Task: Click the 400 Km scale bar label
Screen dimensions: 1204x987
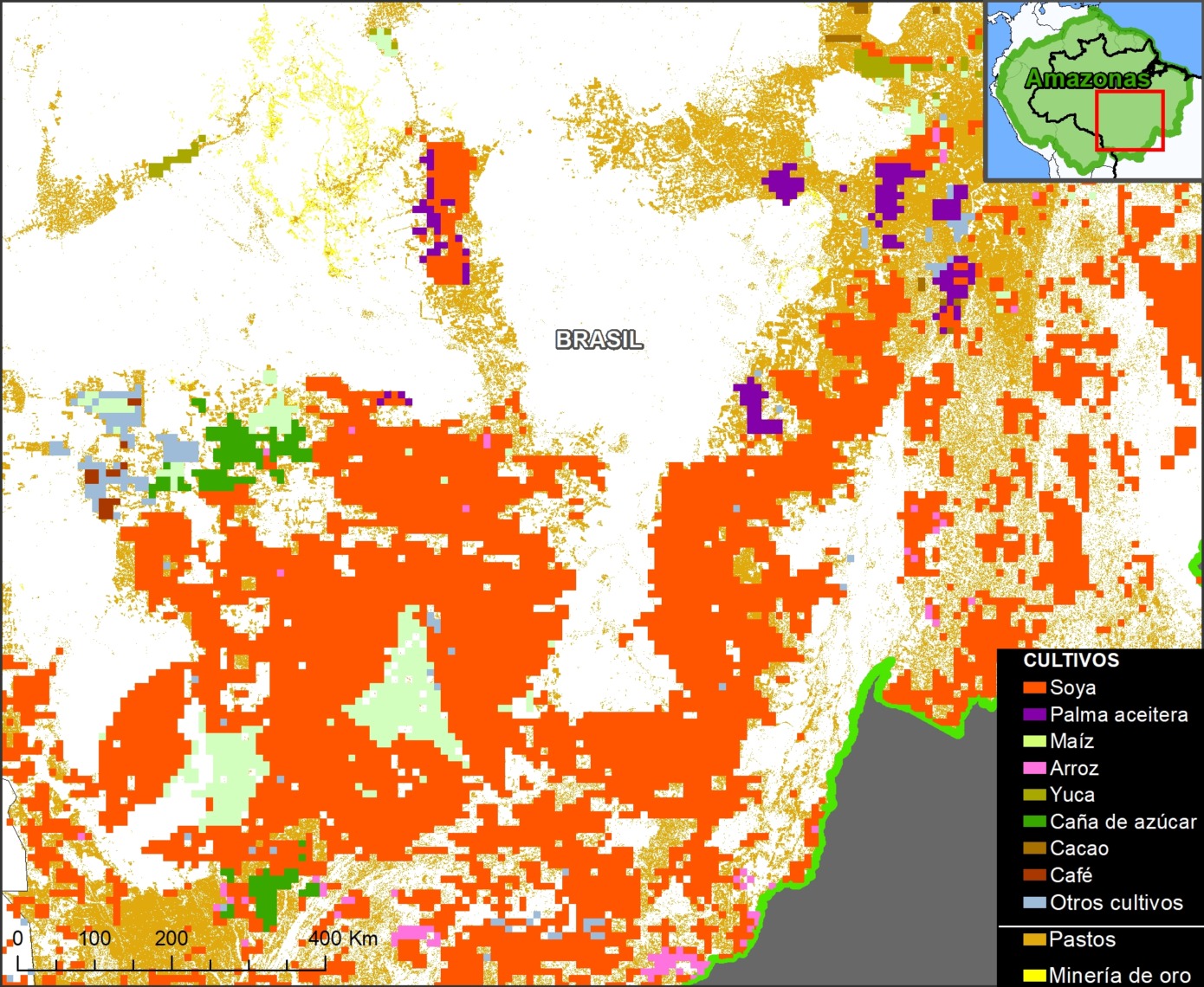Action: click(343, 938)
